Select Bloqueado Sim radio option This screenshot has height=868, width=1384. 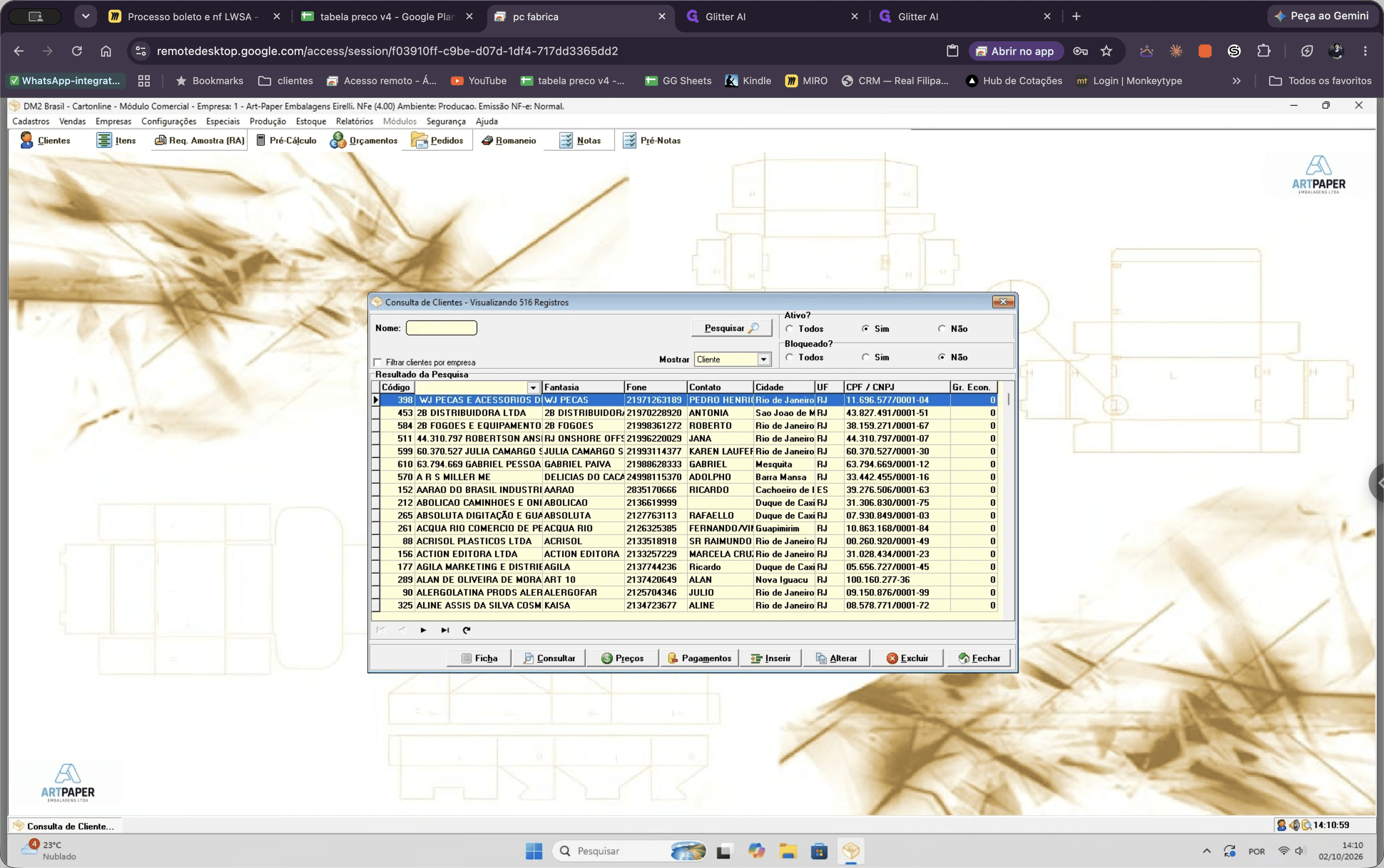click(866, 357)
